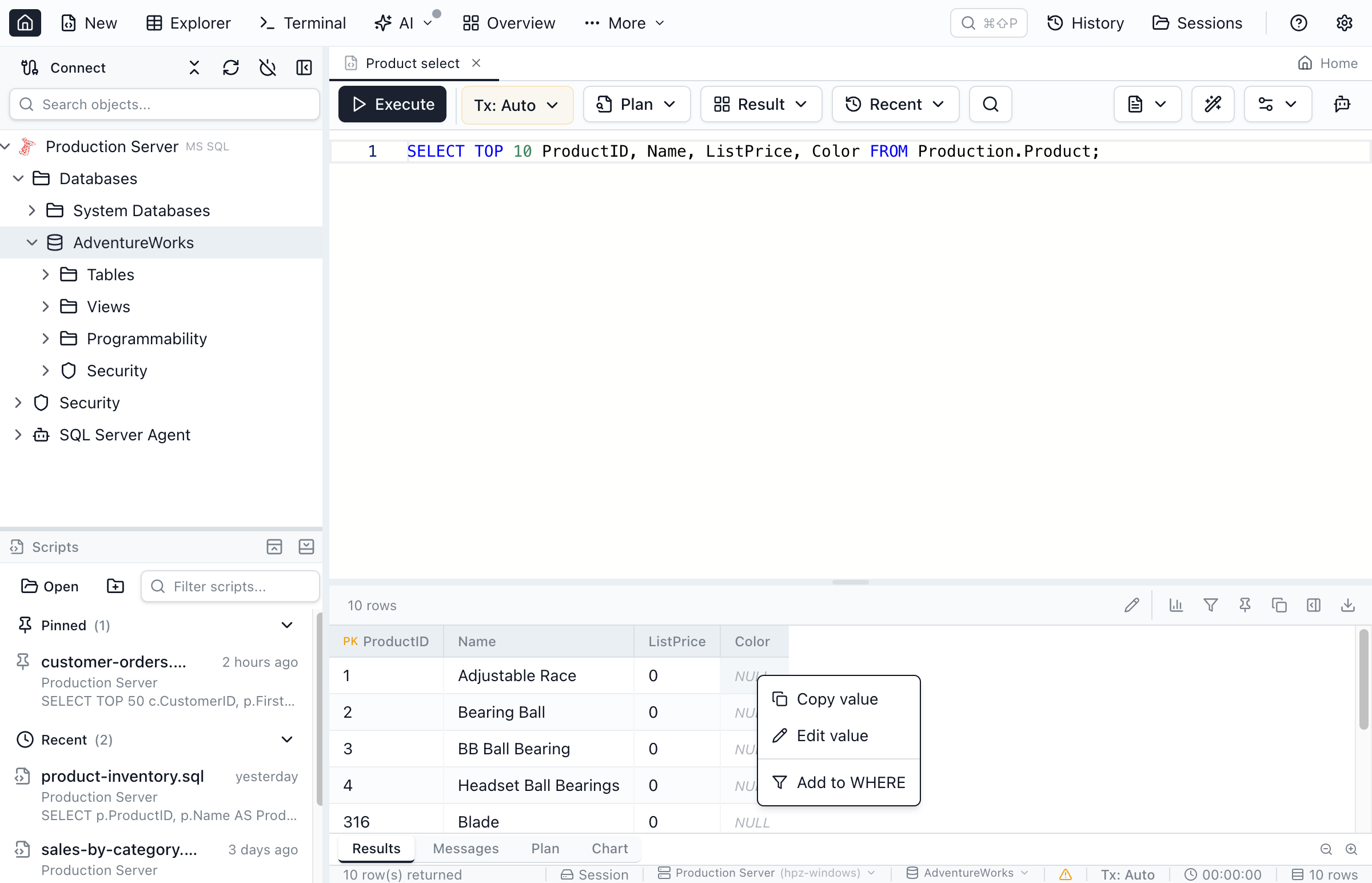Click the command palette search box

click(988, 23)
